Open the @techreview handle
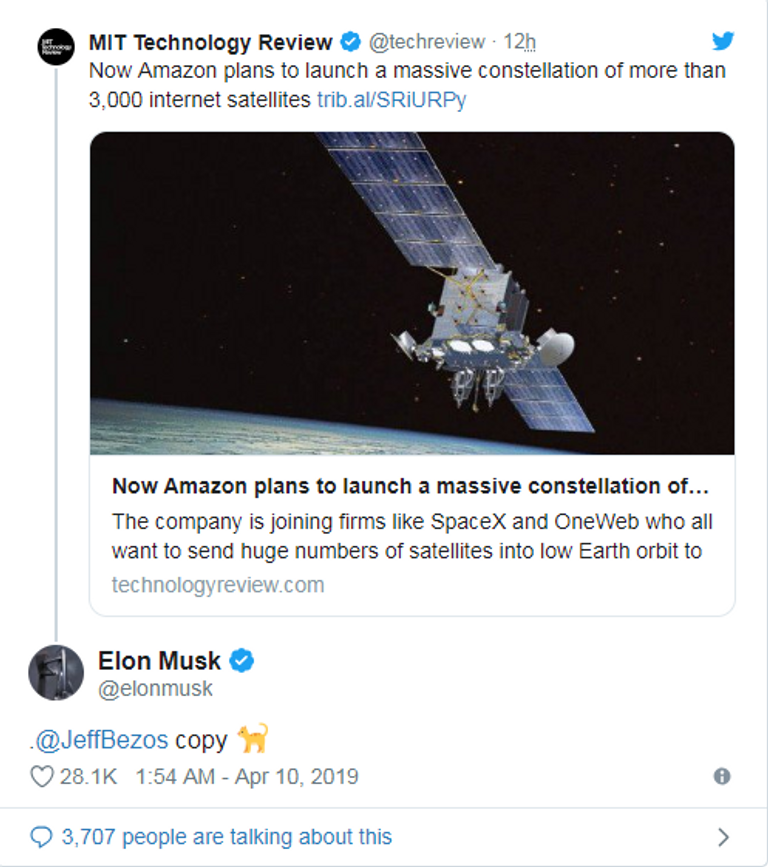This screenshot has width=768, height=867. coord(427,42)
